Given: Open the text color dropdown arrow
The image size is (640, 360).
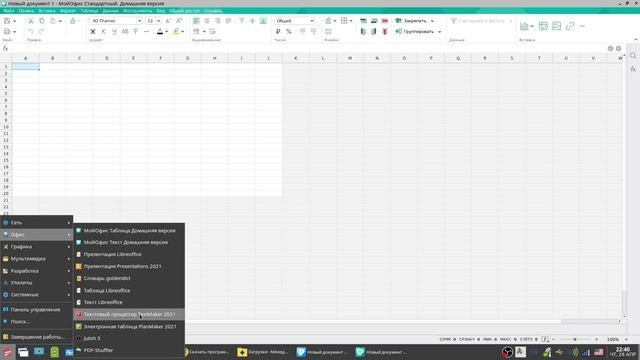Looking at the screenshot, I should (x=167, y=31).
